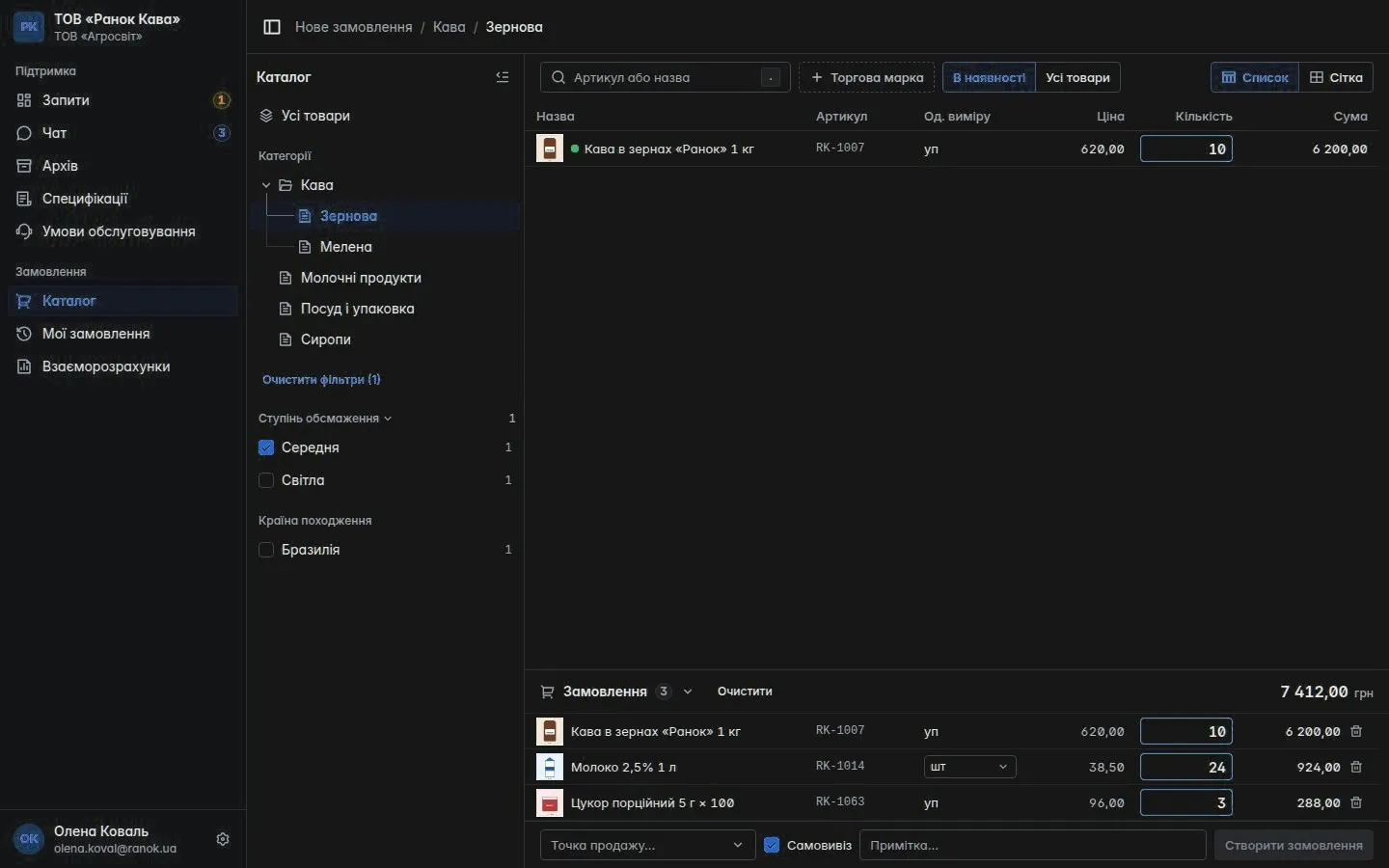1389x868 pixels.
Task: Open Цукор порційний product thumbnail
Action: 550,802
